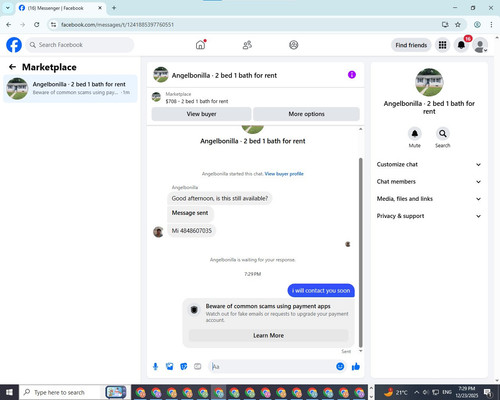The image size is (500, 400).
Task: Click the 'Mi 4848607035' message bubble
Action: pyautogui.click(x=192, y=231)
